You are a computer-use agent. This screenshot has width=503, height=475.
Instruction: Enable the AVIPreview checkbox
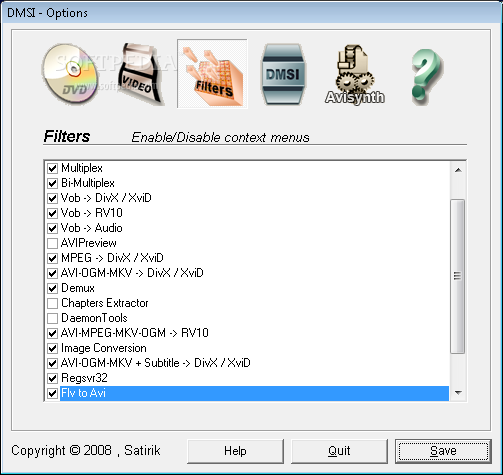coord(52,243)
